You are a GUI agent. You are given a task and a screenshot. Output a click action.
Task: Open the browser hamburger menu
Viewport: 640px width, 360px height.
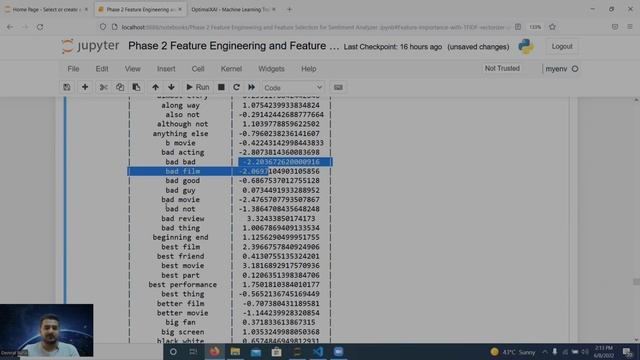point(630,27)
